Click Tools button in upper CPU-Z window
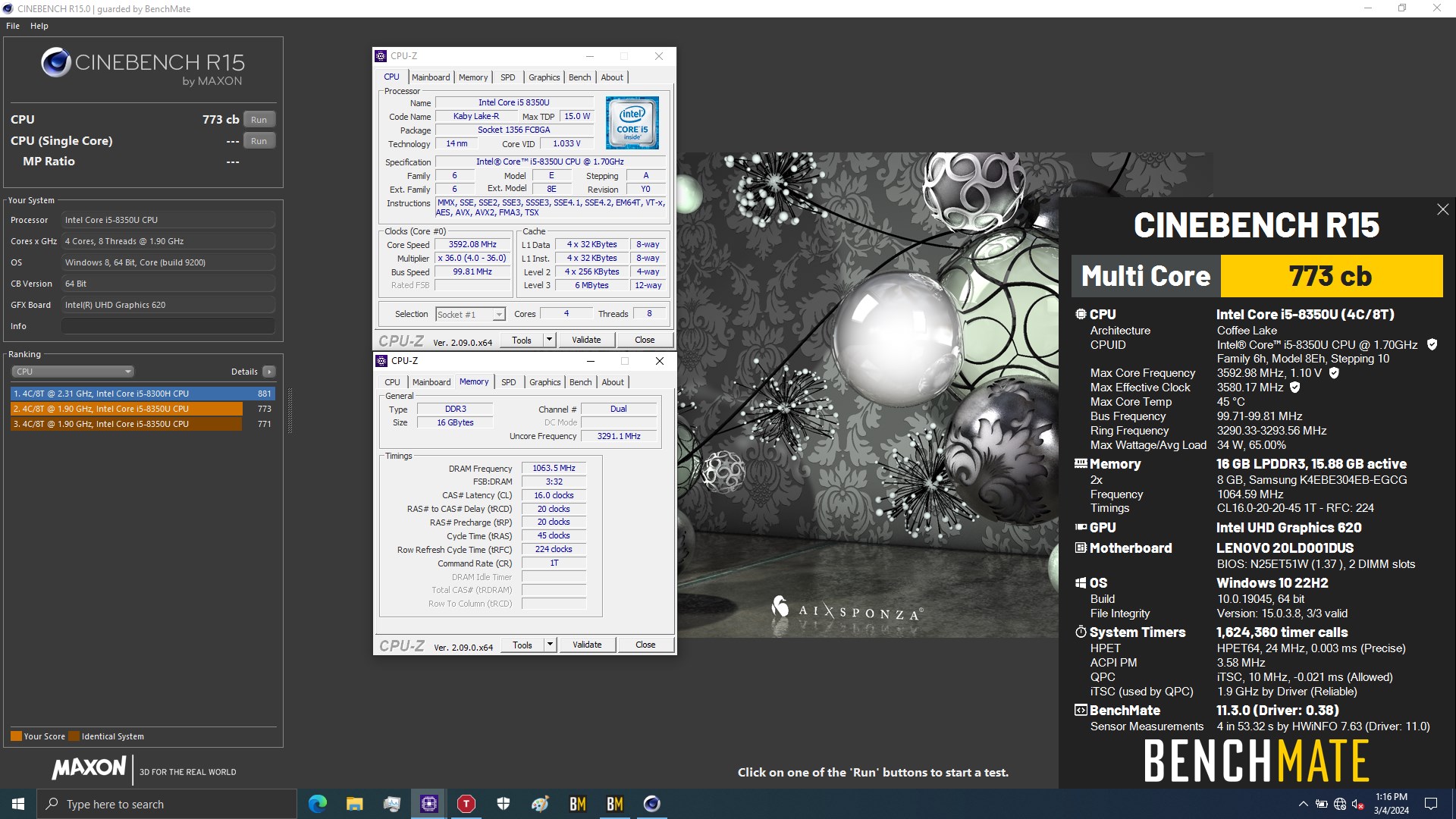 click(x=522, y=340)
